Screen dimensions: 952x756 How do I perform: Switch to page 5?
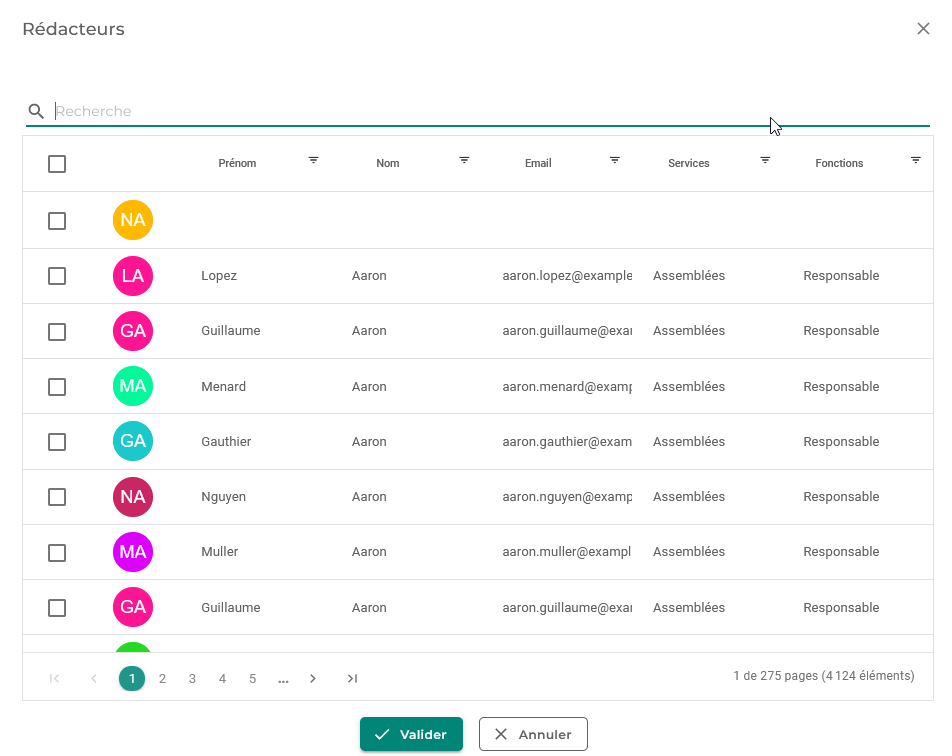coord(252,679)
